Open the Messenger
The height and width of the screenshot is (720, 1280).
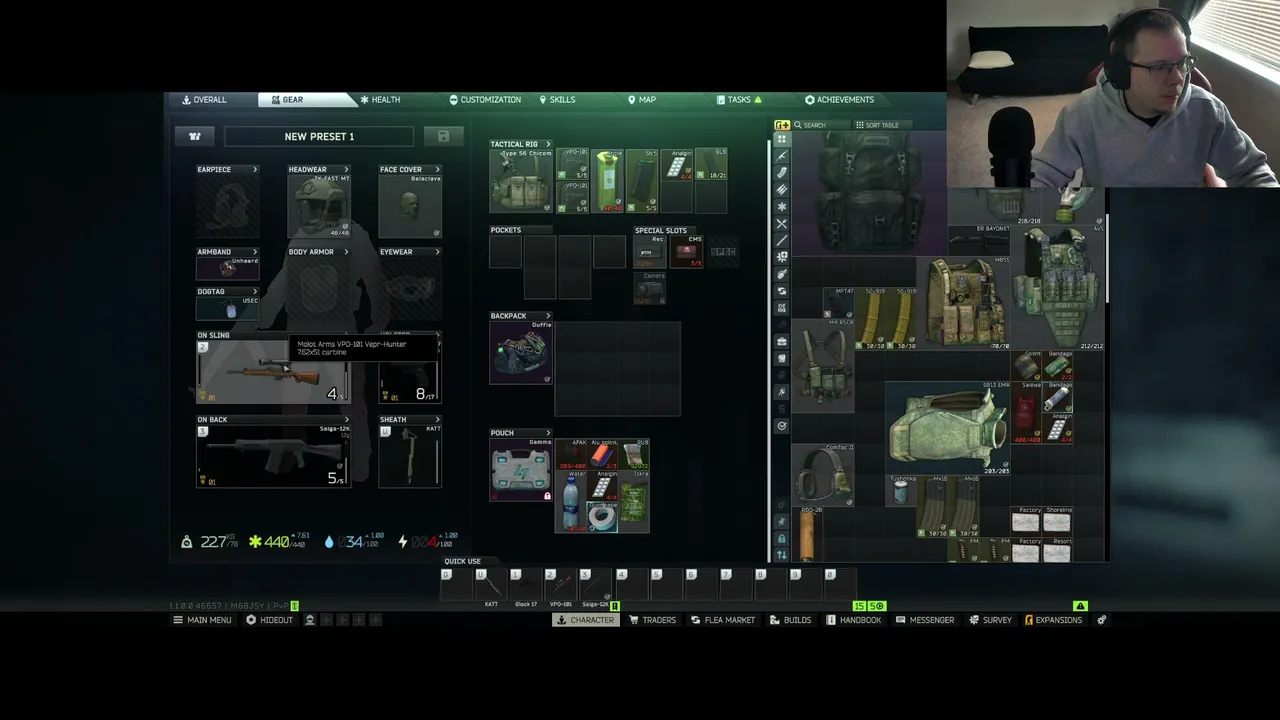click(925, 620)
